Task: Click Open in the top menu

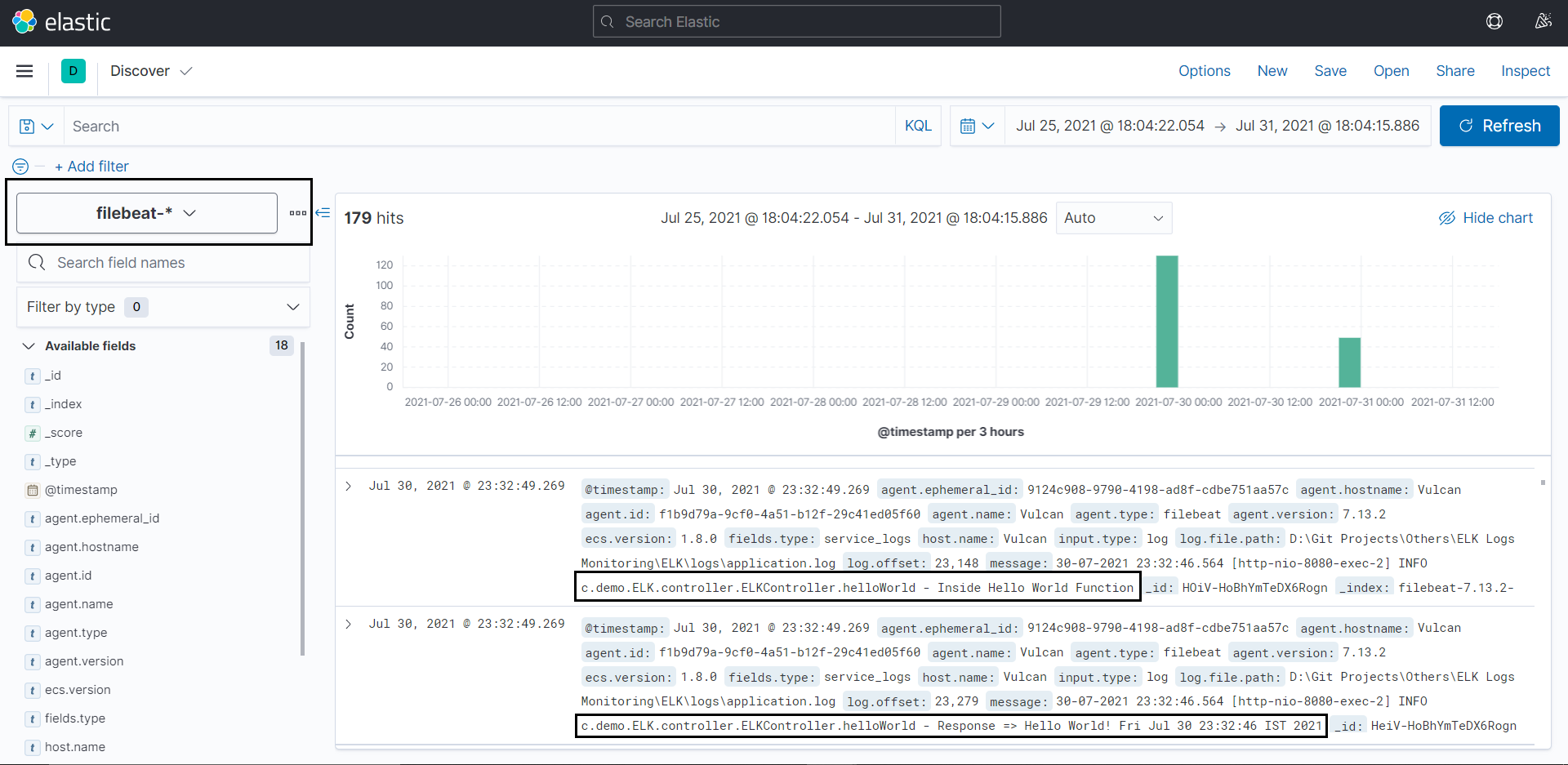Action: click(1391, 71)
